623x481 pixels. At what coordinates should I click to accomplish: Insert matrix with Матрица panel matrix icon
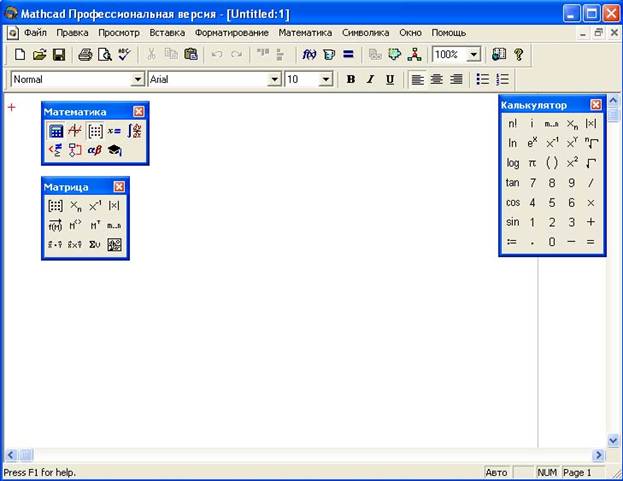(55, 206)
